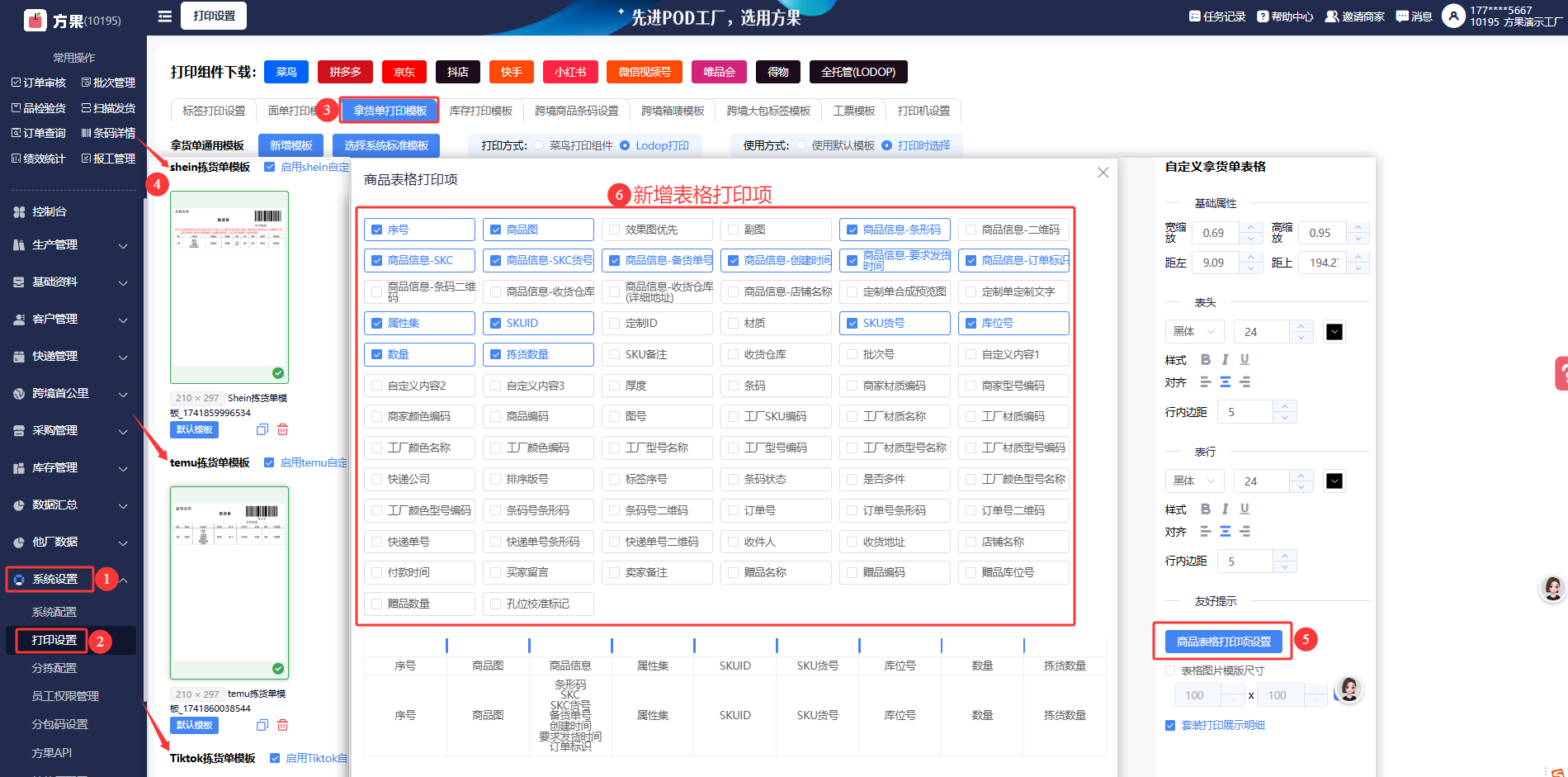Click the 新增模板 button
The width and height of the screenshot is (1568, 777).
click(x=290, y=145)
